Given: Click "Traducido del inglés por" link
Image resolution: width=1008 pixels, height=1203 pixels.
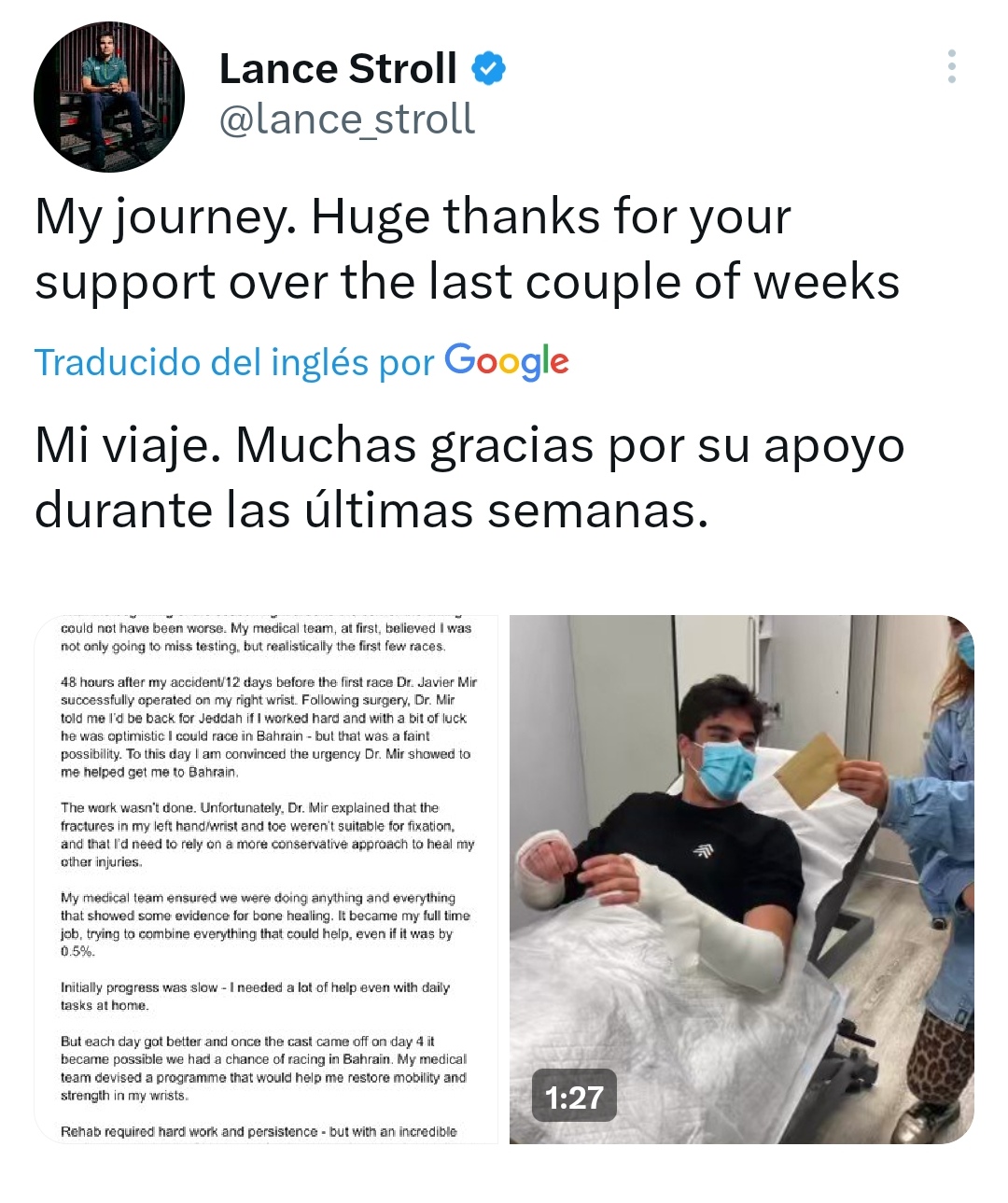Looking at the screenshot, I should [x=234, y=362].
